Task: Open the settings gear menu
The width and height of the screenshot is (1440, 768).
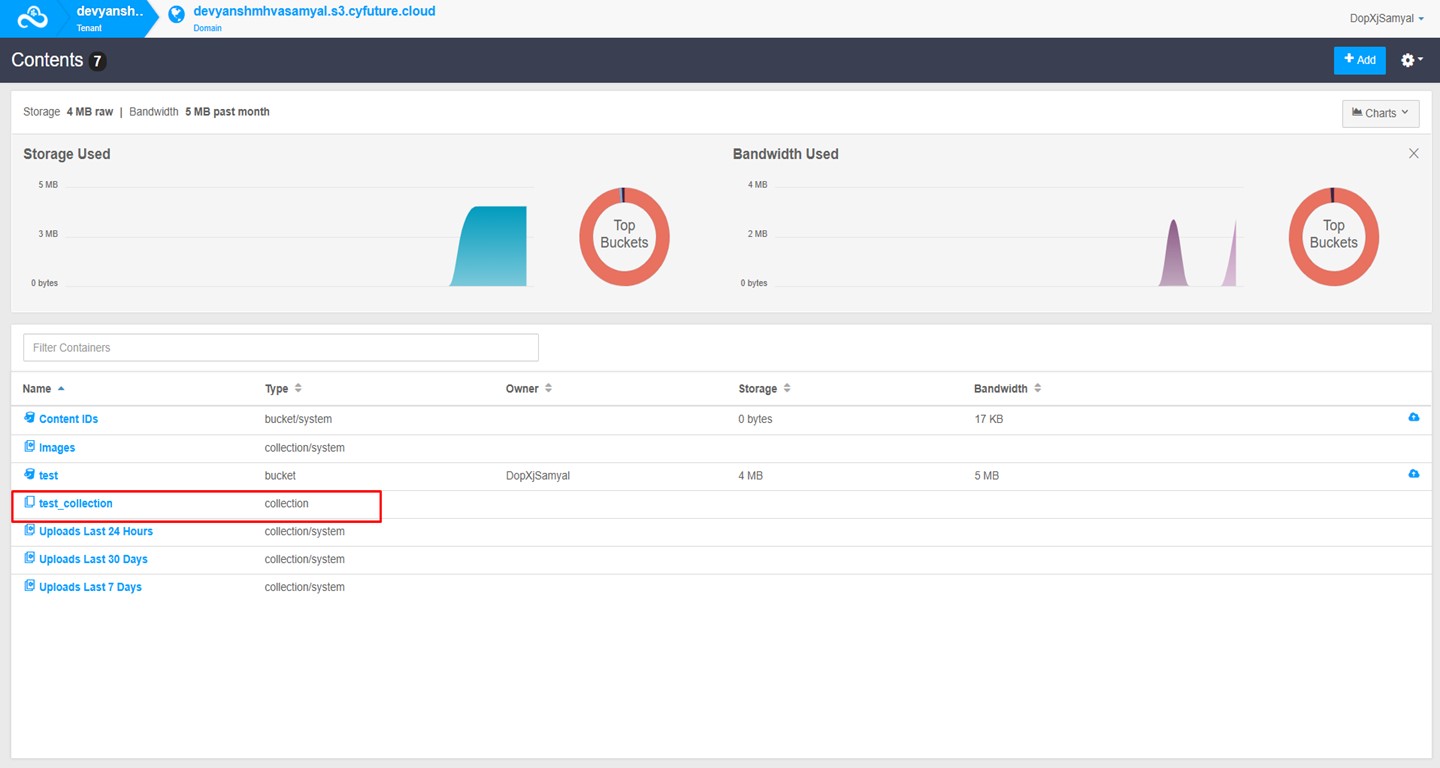Action: 1411,60
